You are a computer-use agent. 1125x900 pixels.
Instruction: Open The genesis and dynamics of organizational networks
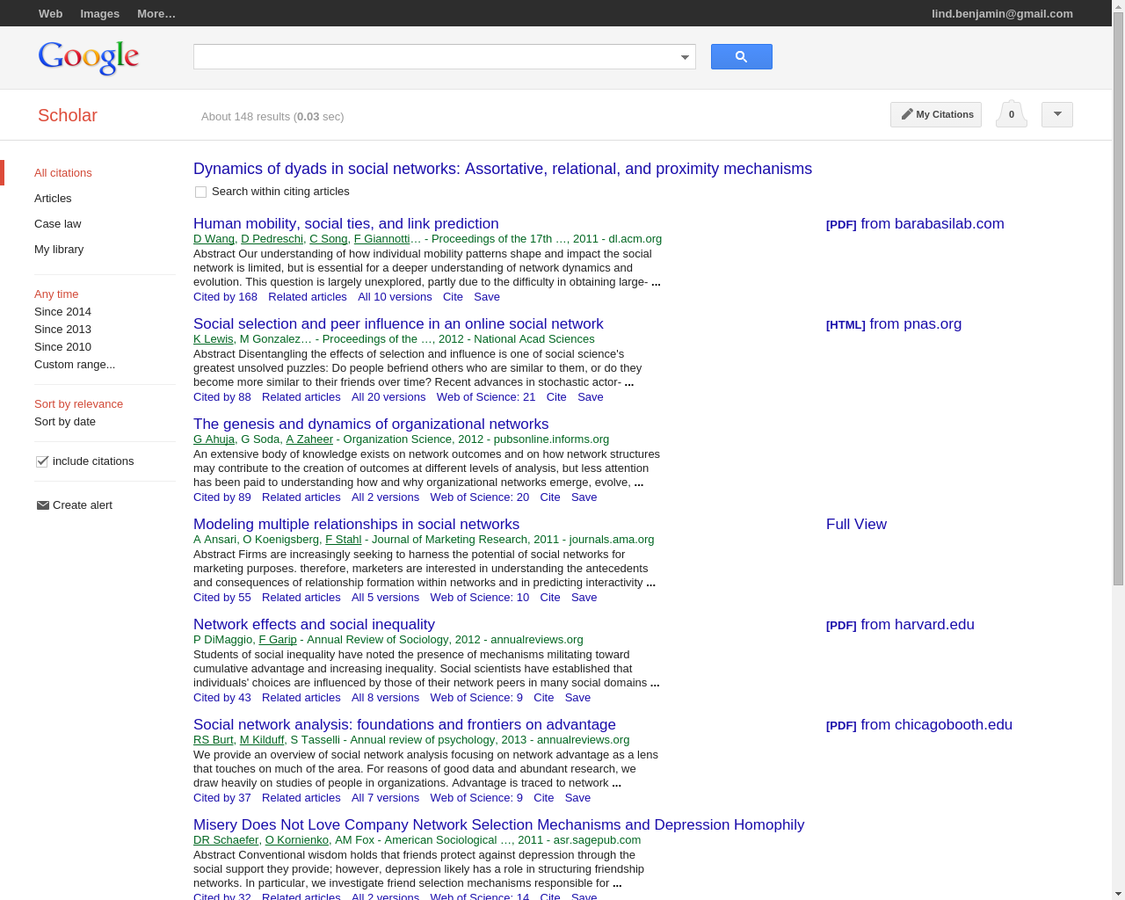(371, 424)
